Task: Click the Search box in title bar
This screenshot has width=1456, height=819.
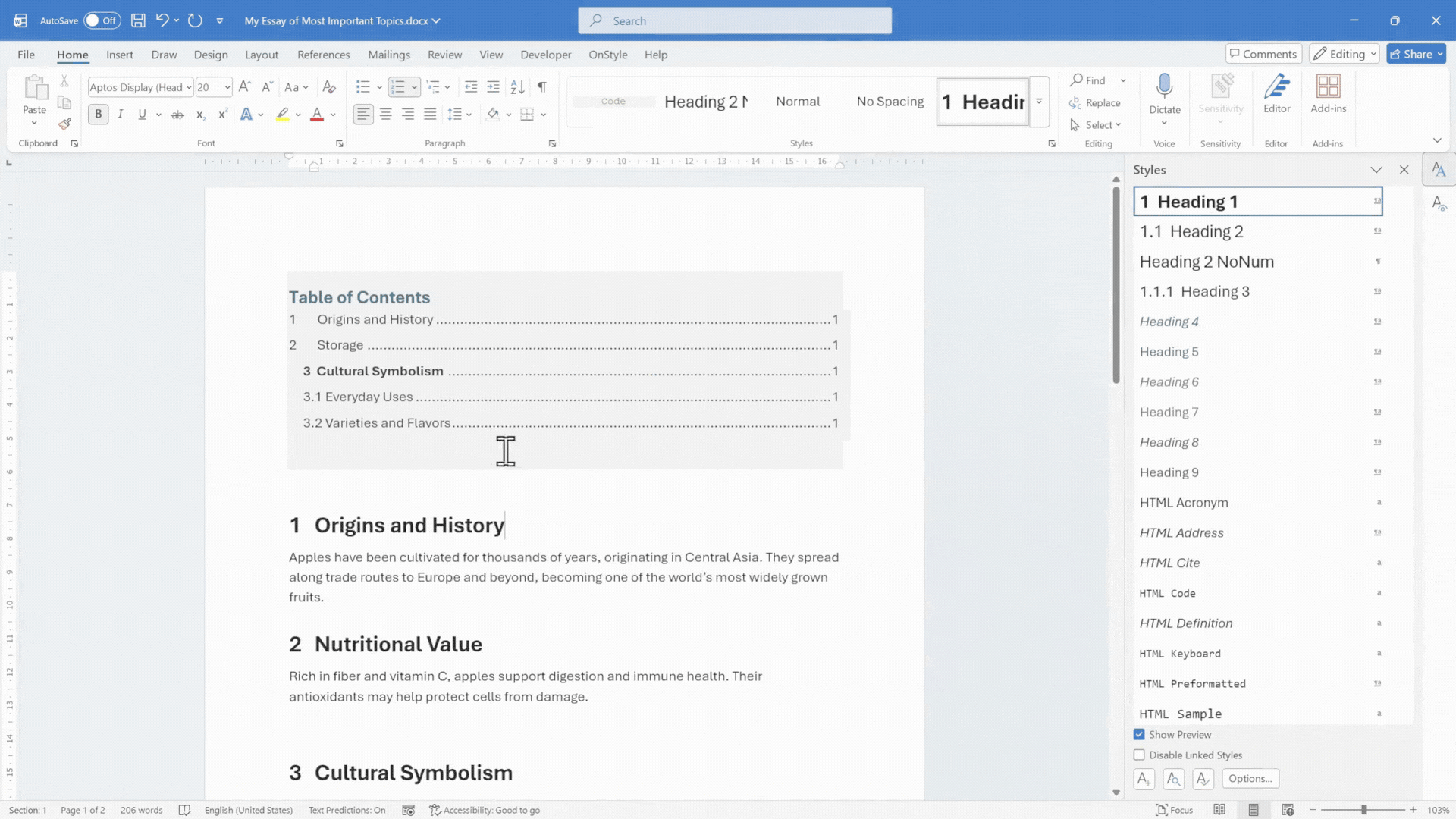Action: (734, 20)
